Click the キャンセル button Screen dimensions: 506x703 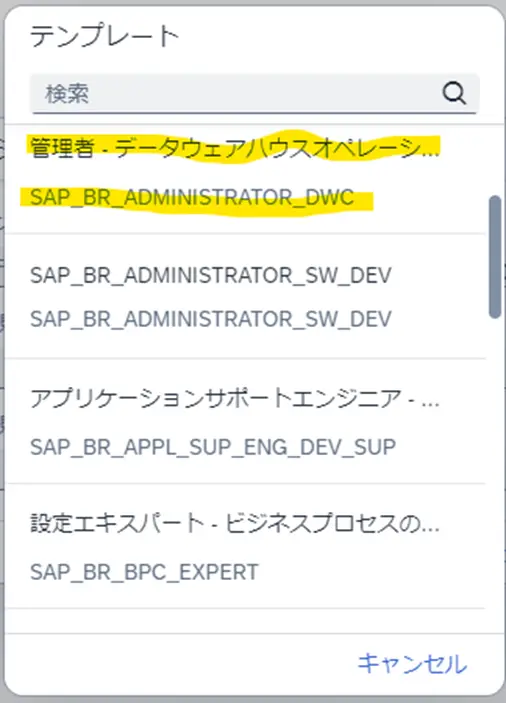point(412,664)
